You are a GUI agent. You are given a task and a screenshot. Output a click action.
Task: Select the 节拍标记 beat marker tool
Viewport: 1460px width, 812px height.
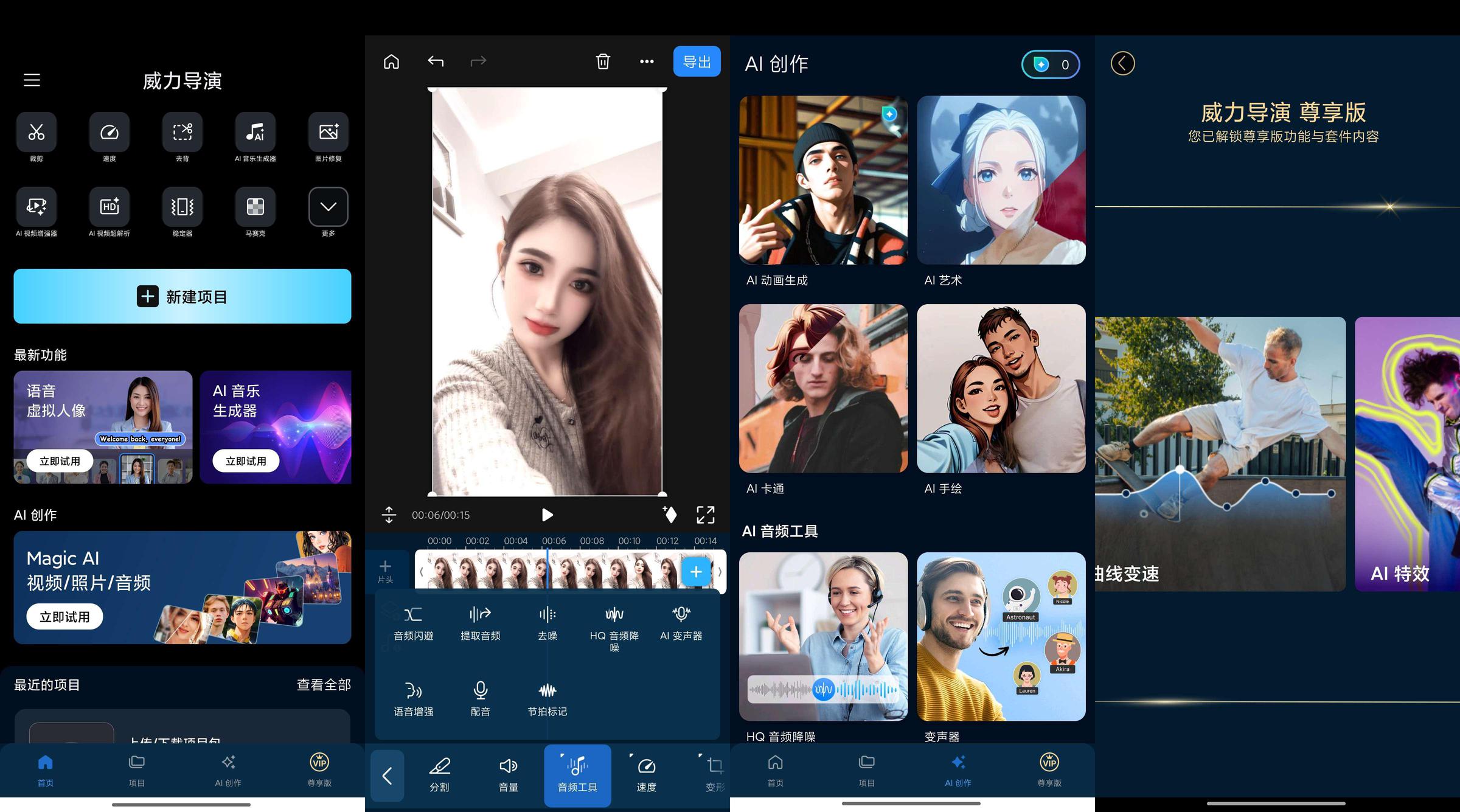[547, 699]
